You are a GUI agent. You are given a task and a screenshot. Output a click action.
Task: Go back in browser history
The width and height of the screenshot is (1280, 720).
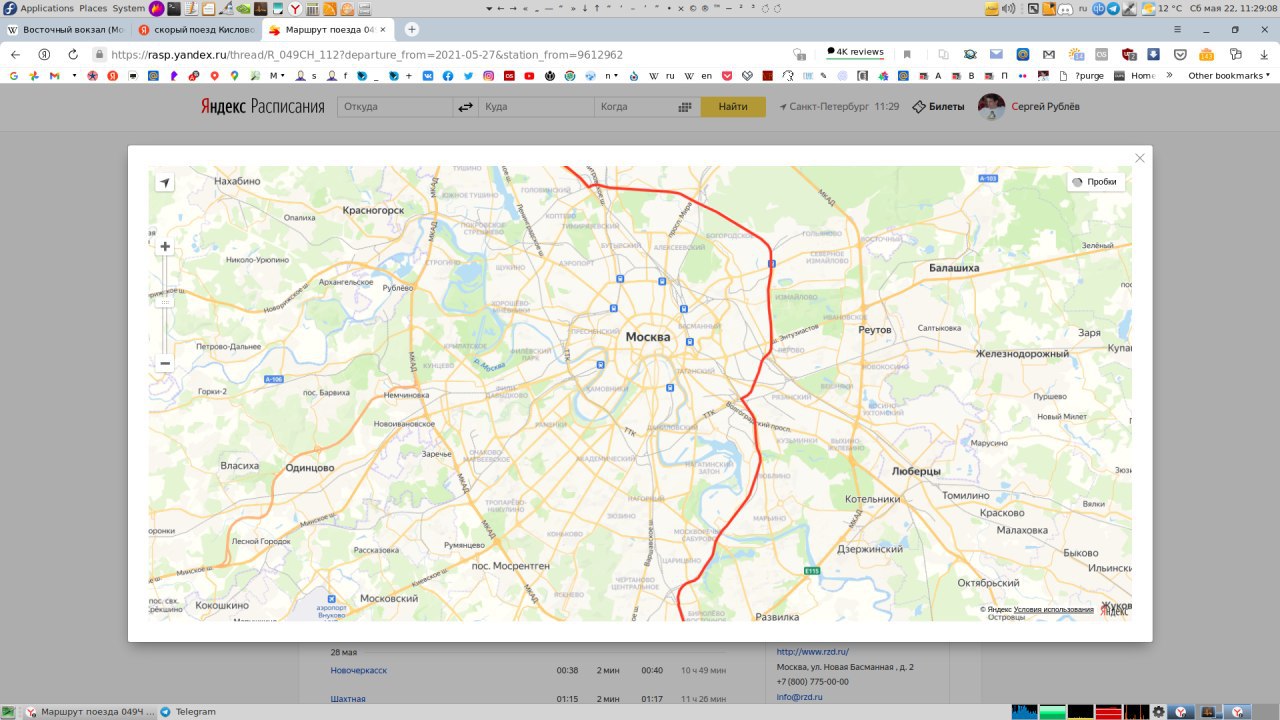[15, 55]
